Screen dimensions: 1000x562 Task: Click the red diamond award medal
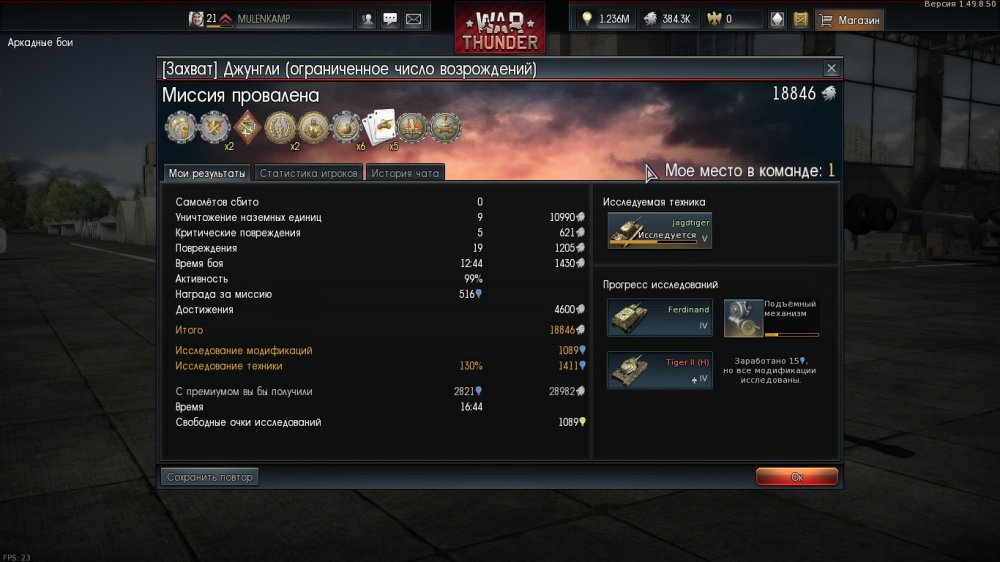click(247, 128)
